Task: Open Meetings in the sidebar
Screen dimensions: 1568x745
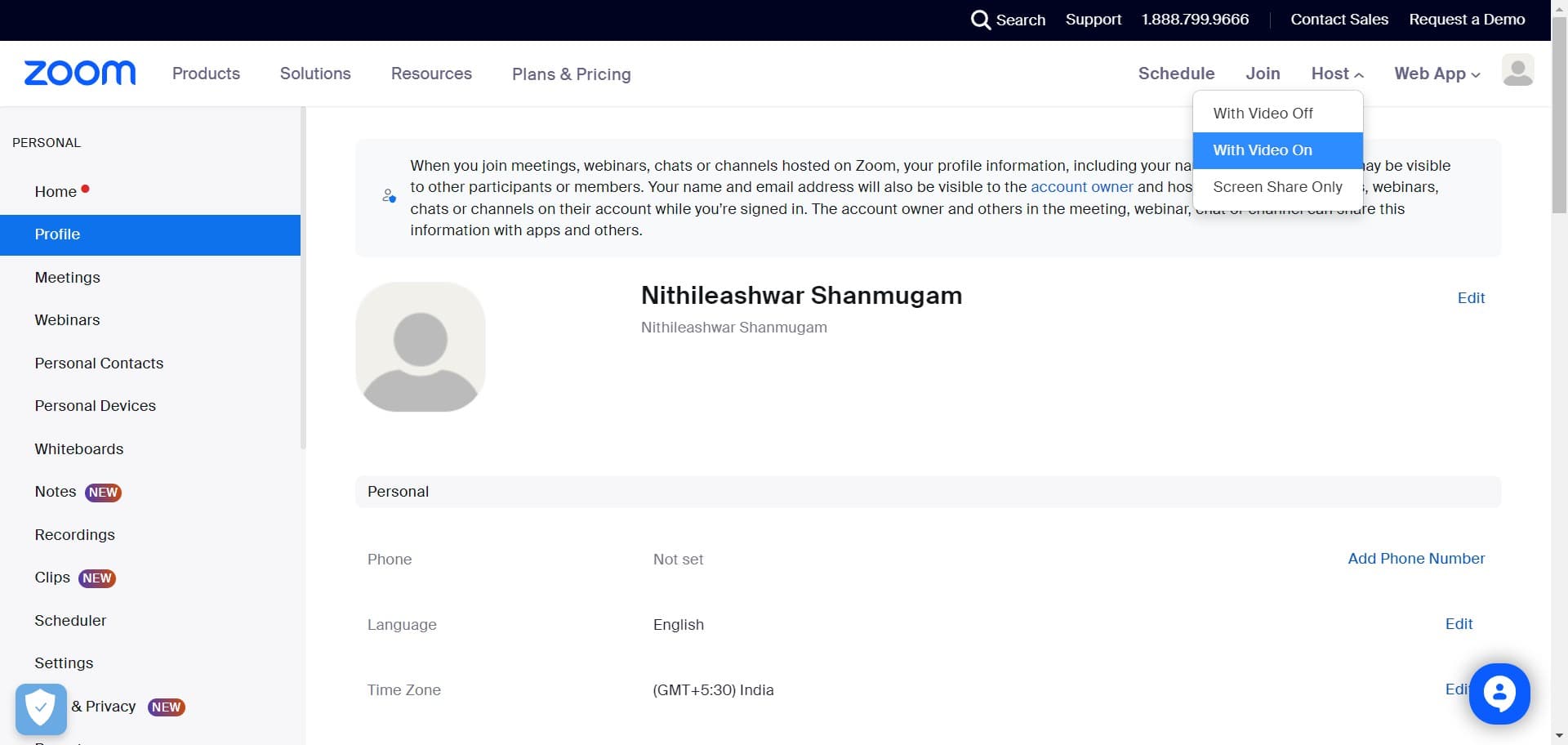Action: (x=68, y=278)
